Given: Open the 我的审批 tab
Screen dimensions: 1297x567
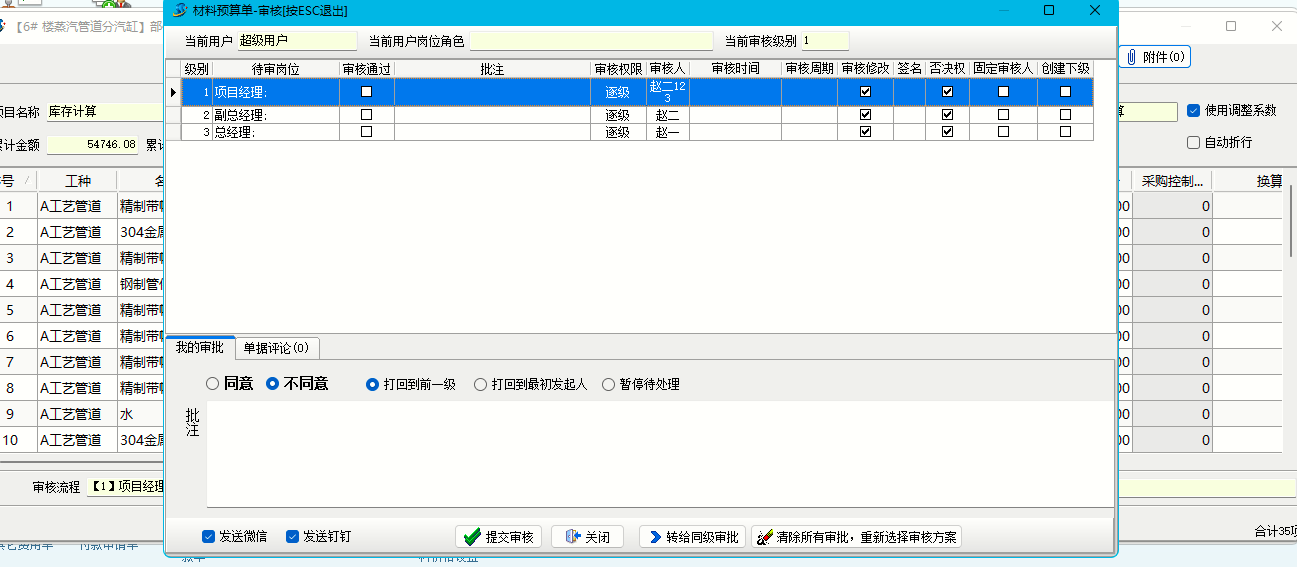Looking at the screenshot, I should pos(200,347).
